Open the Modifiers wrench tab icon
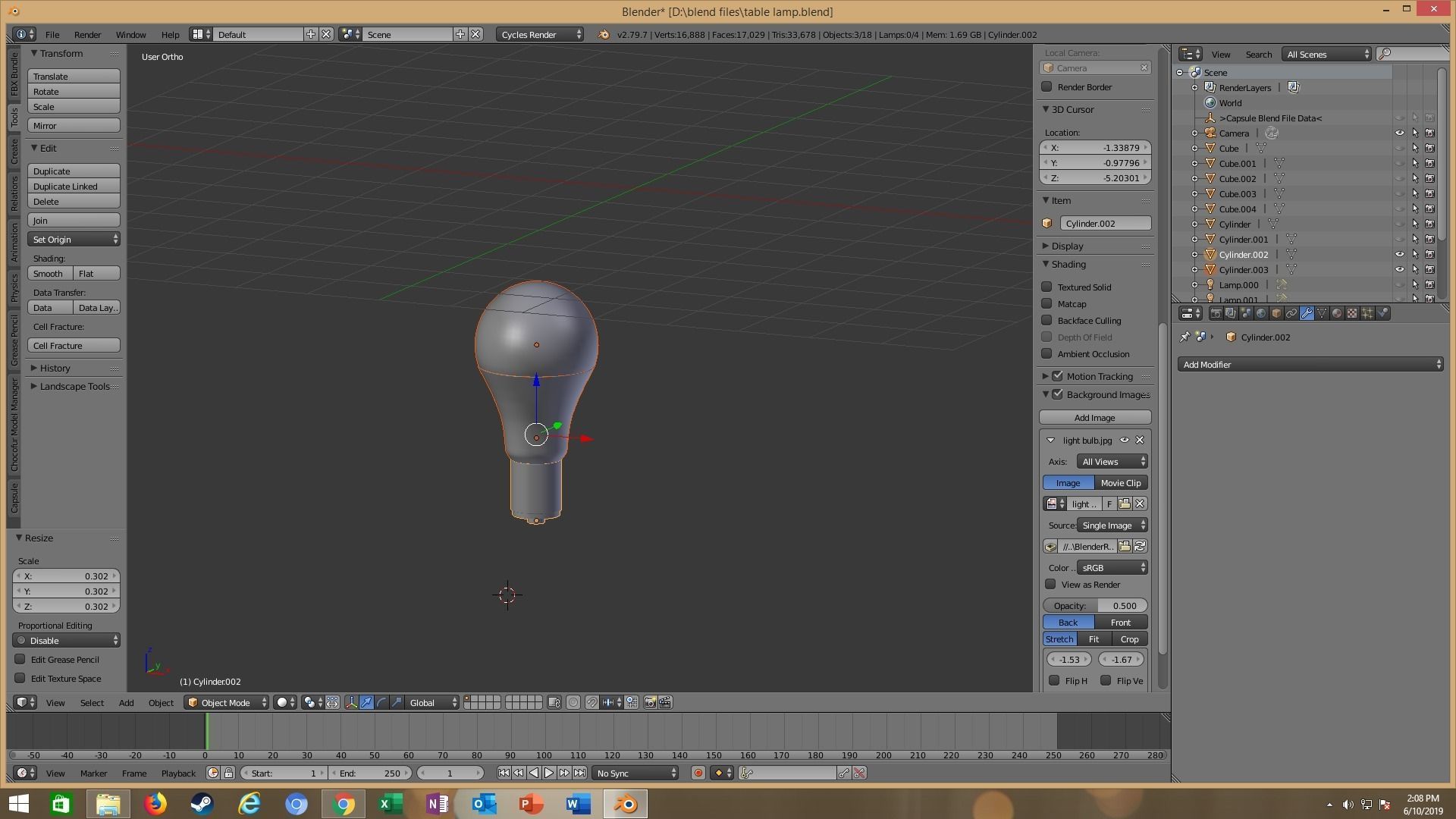The image size is (1456, 819). pyautogui.click(x=1307, y=313)
